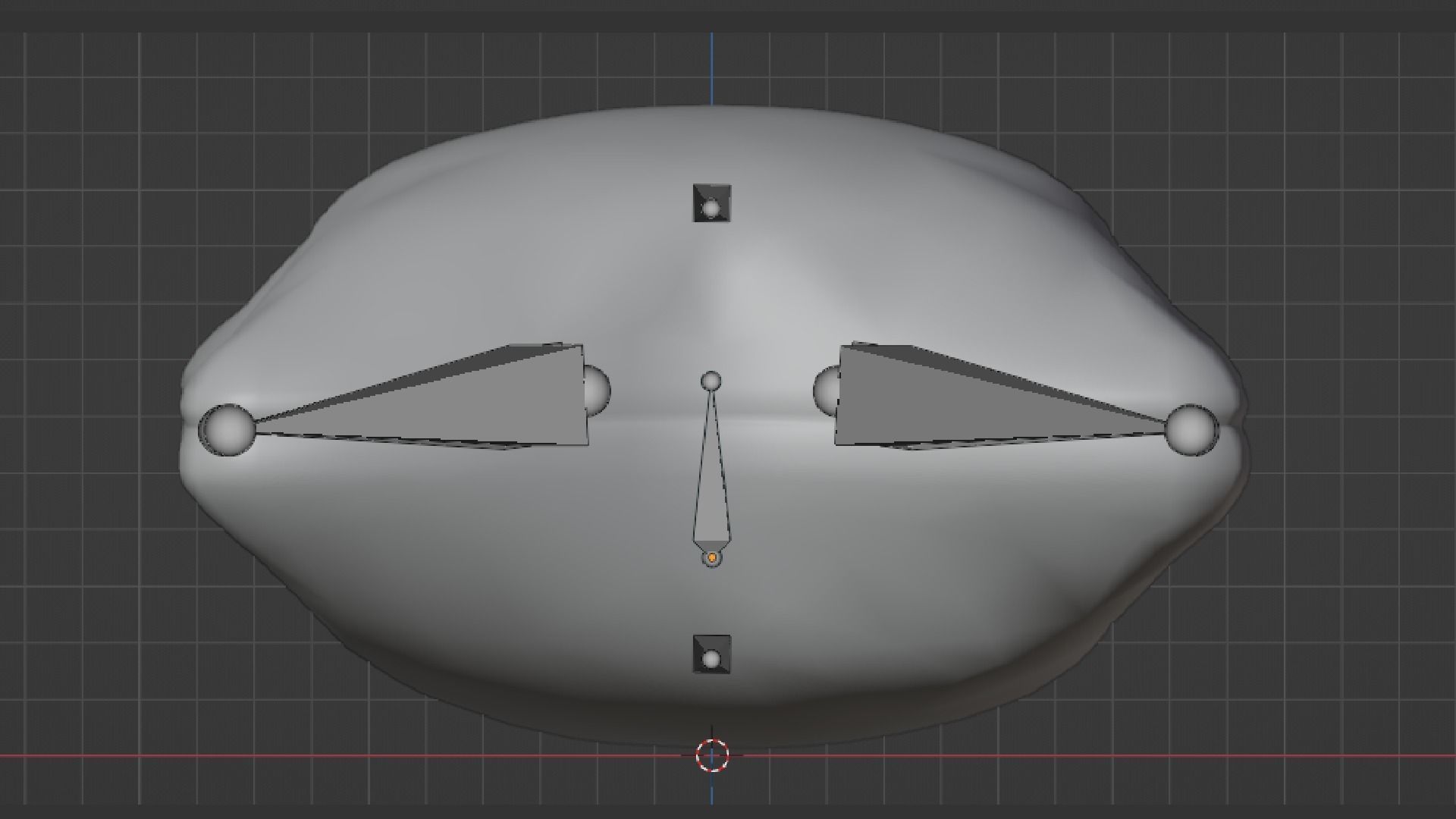Click the right bone's outer tip sphere
Screen dimensions: 1456x819
pos(1191,430)
